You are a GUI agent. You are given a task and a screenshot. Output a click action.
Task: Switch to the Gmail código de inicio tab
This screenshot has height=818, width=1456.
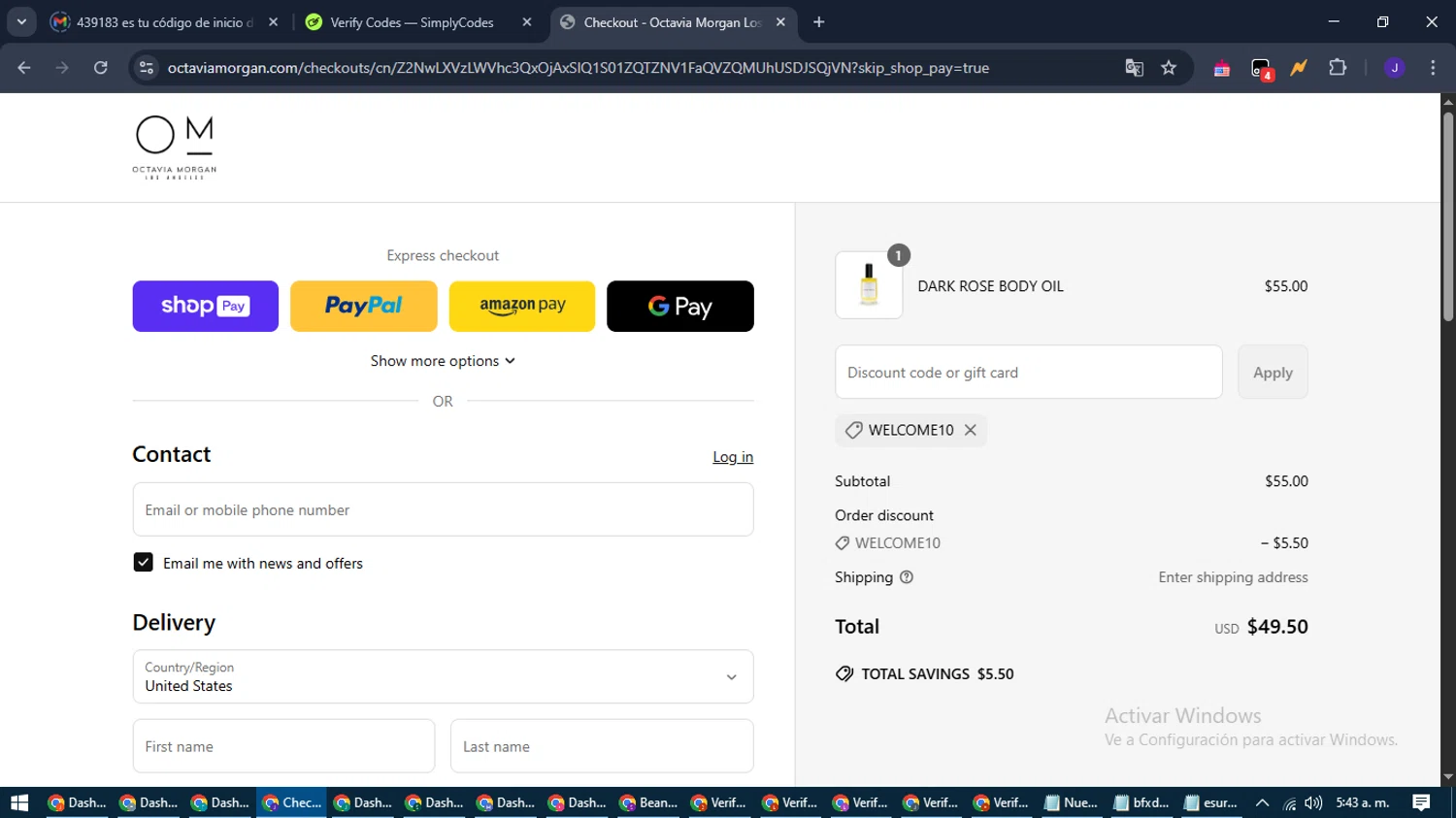pos(165,22)
